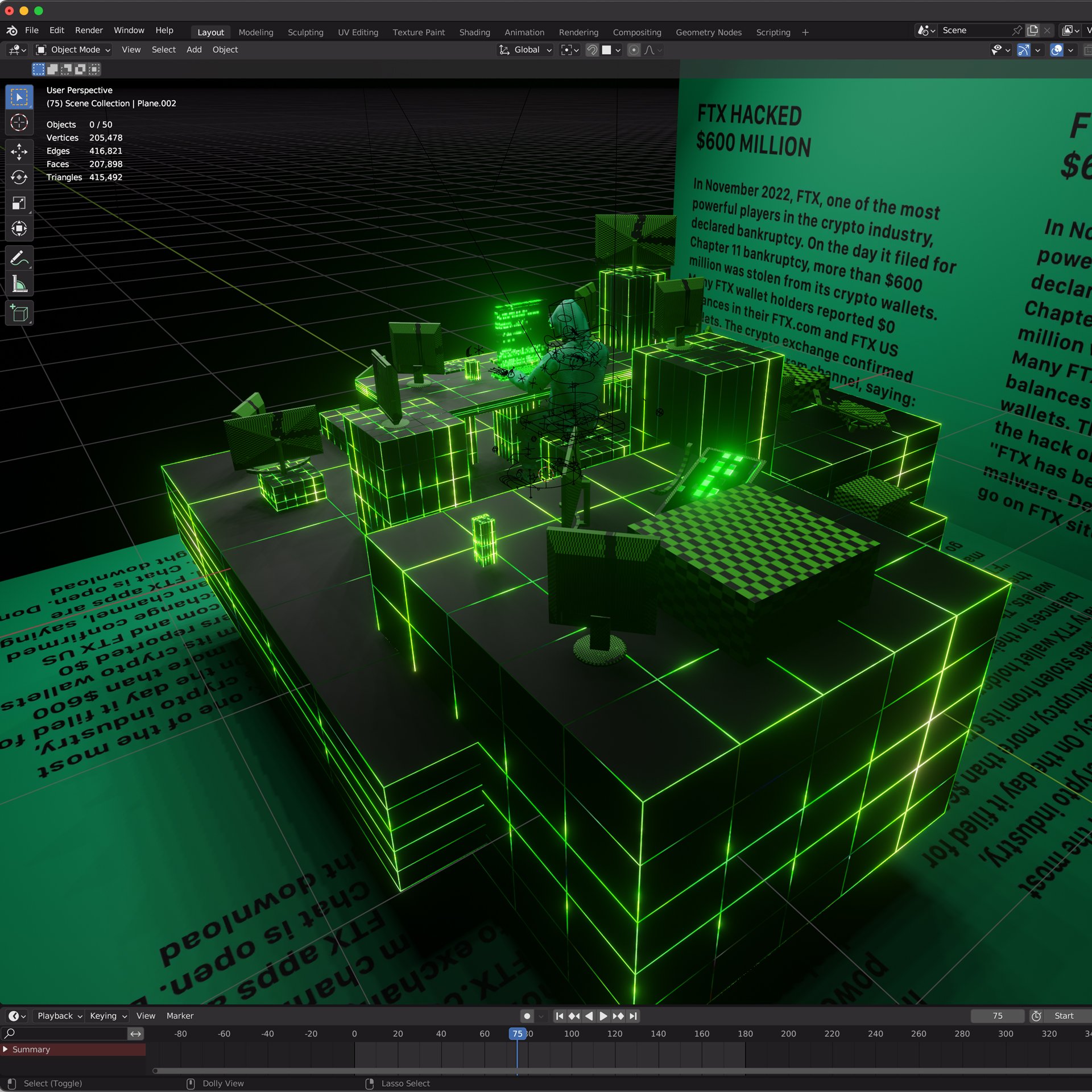
Task: Open the Playback popover in timeline
Action: (x=59, y=1016)
